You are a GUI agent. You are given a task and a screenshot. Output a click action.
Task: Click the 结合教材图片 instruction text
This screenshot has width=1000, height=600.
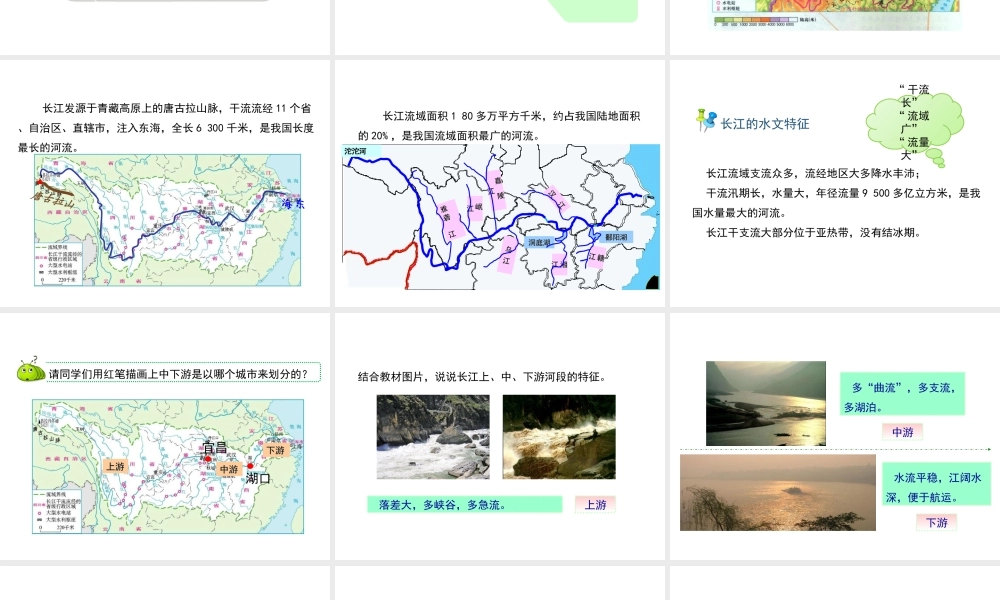tap(482, 377)
